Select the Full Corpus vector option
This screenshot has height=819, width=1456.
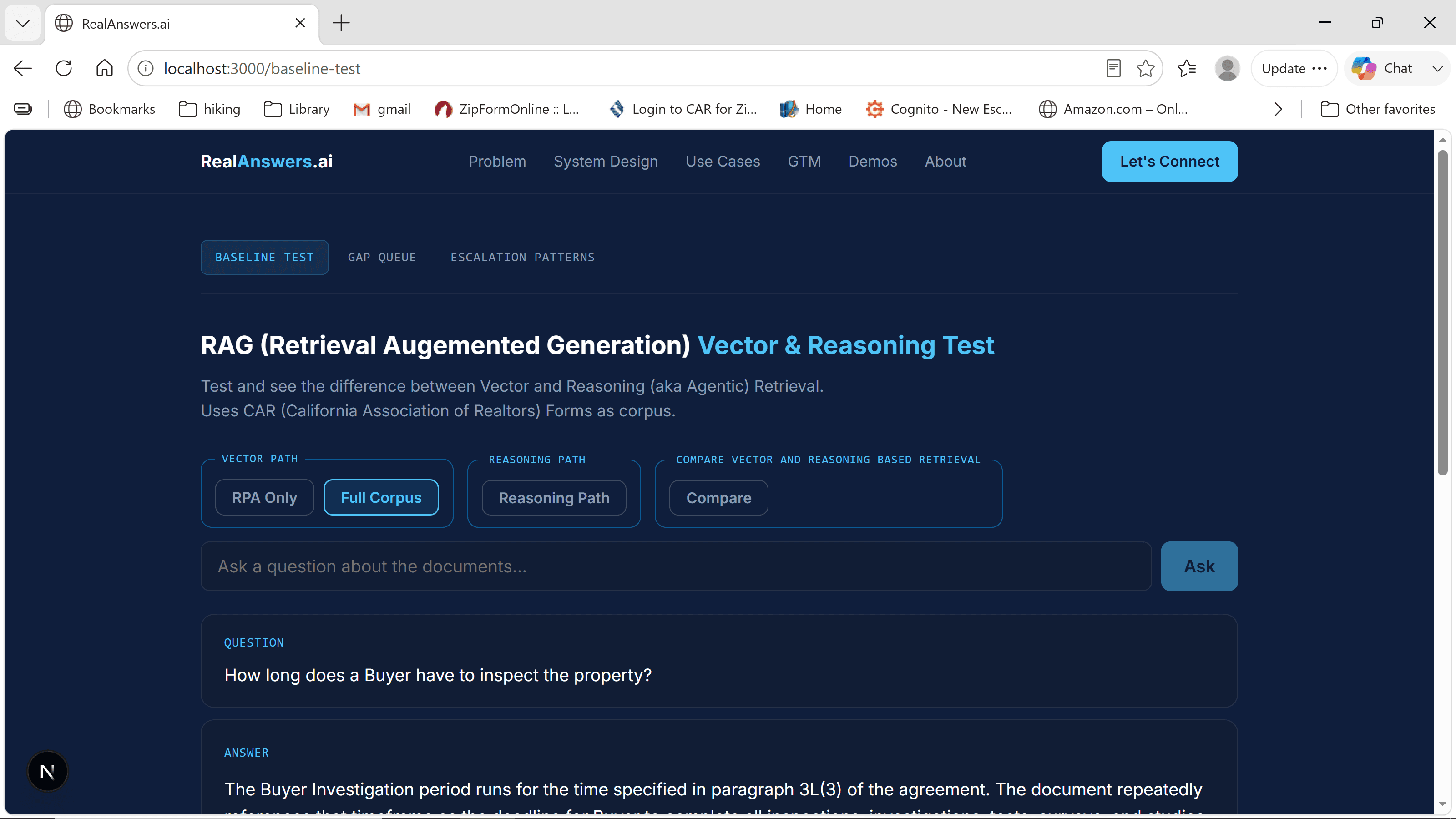pos(381,497)
